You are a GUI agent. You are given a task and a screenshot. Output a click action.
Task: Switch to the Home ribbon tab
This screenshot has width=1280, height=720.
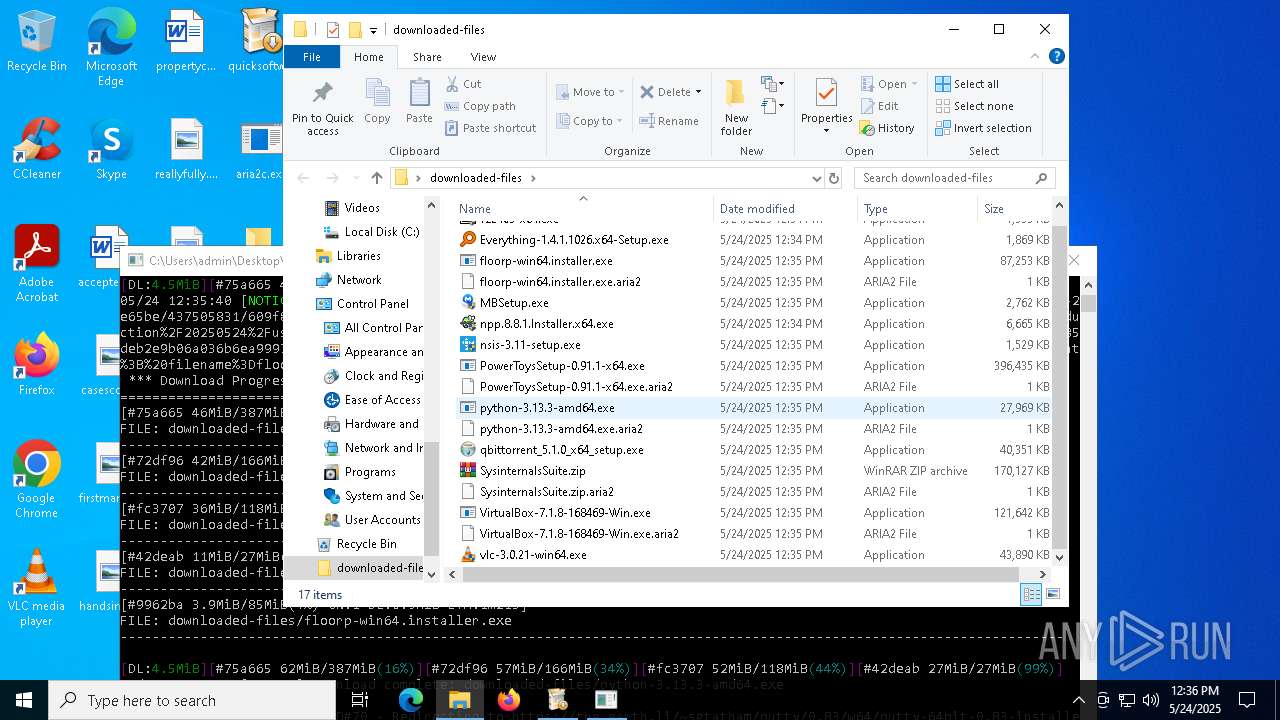[x=368, y=57]
